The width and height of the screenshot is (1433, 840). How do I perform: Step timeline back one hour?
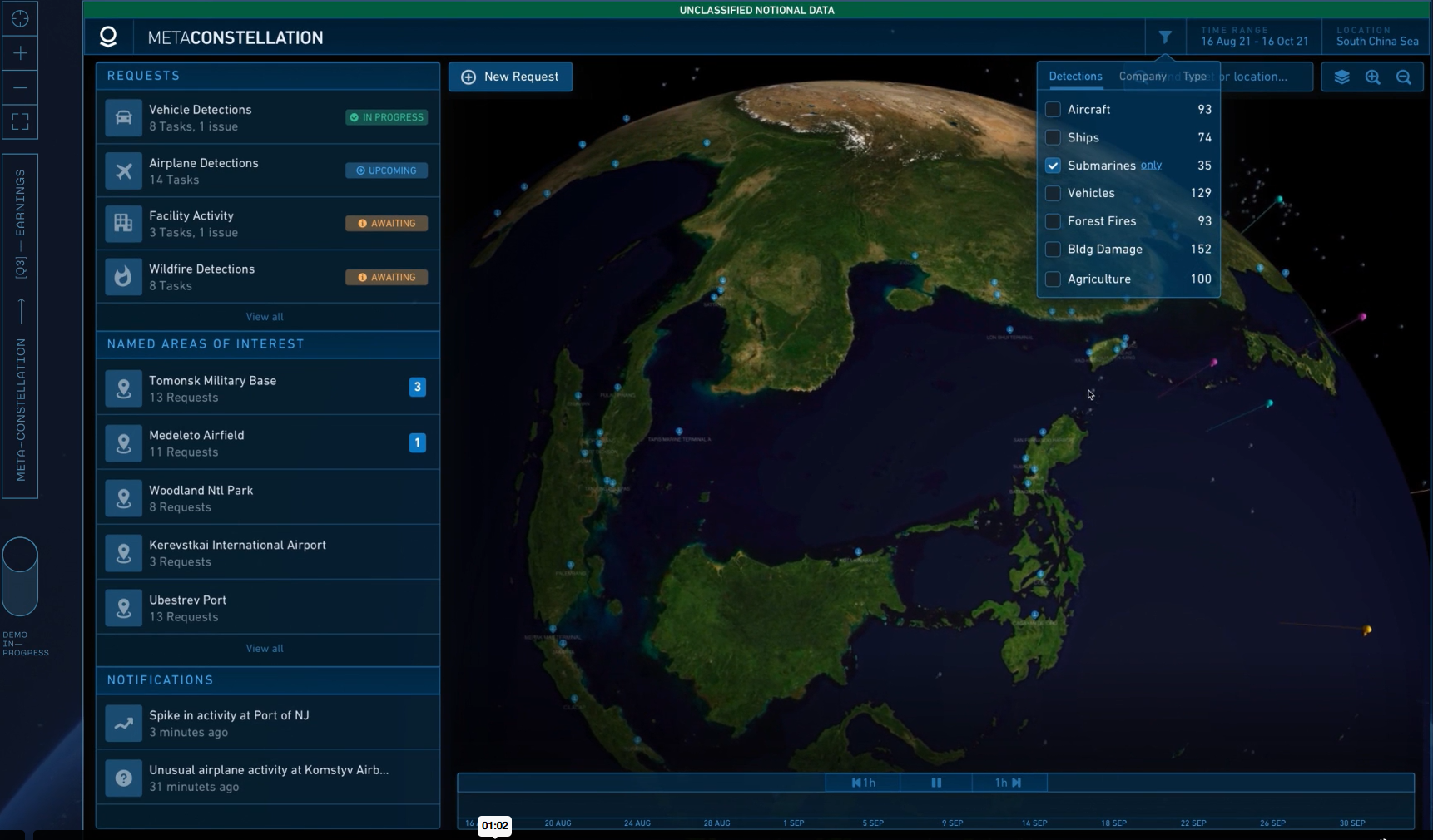pos(863,783)
